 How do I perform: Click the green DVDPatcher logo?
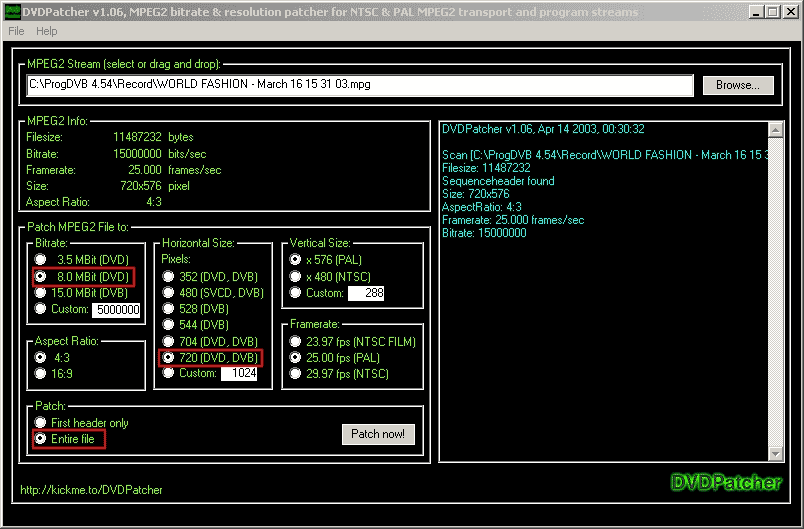click(726, 482)
